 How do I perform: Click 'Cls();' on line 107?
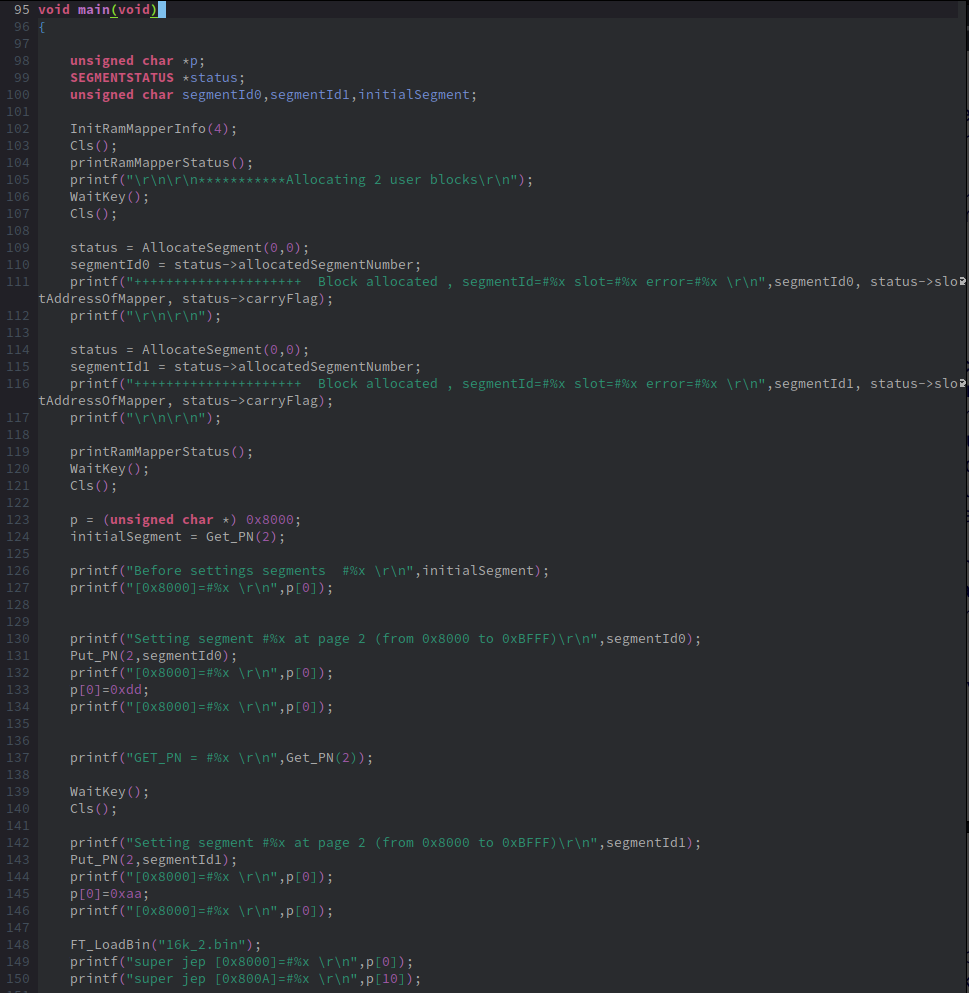click(x=94, y=214)
